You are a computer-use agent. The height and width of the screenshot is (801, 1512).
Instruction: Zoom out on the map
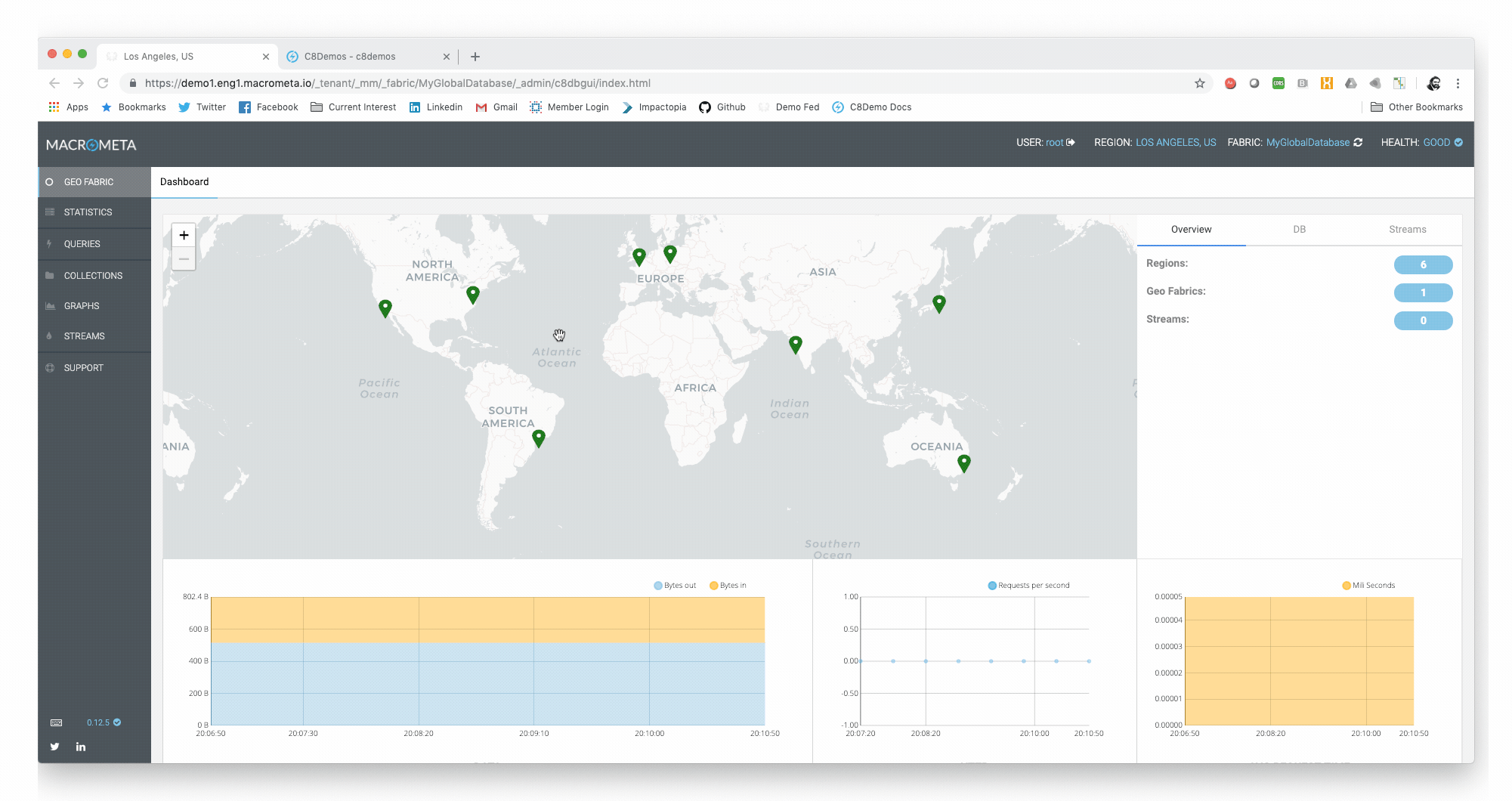[x=184, y=259]
